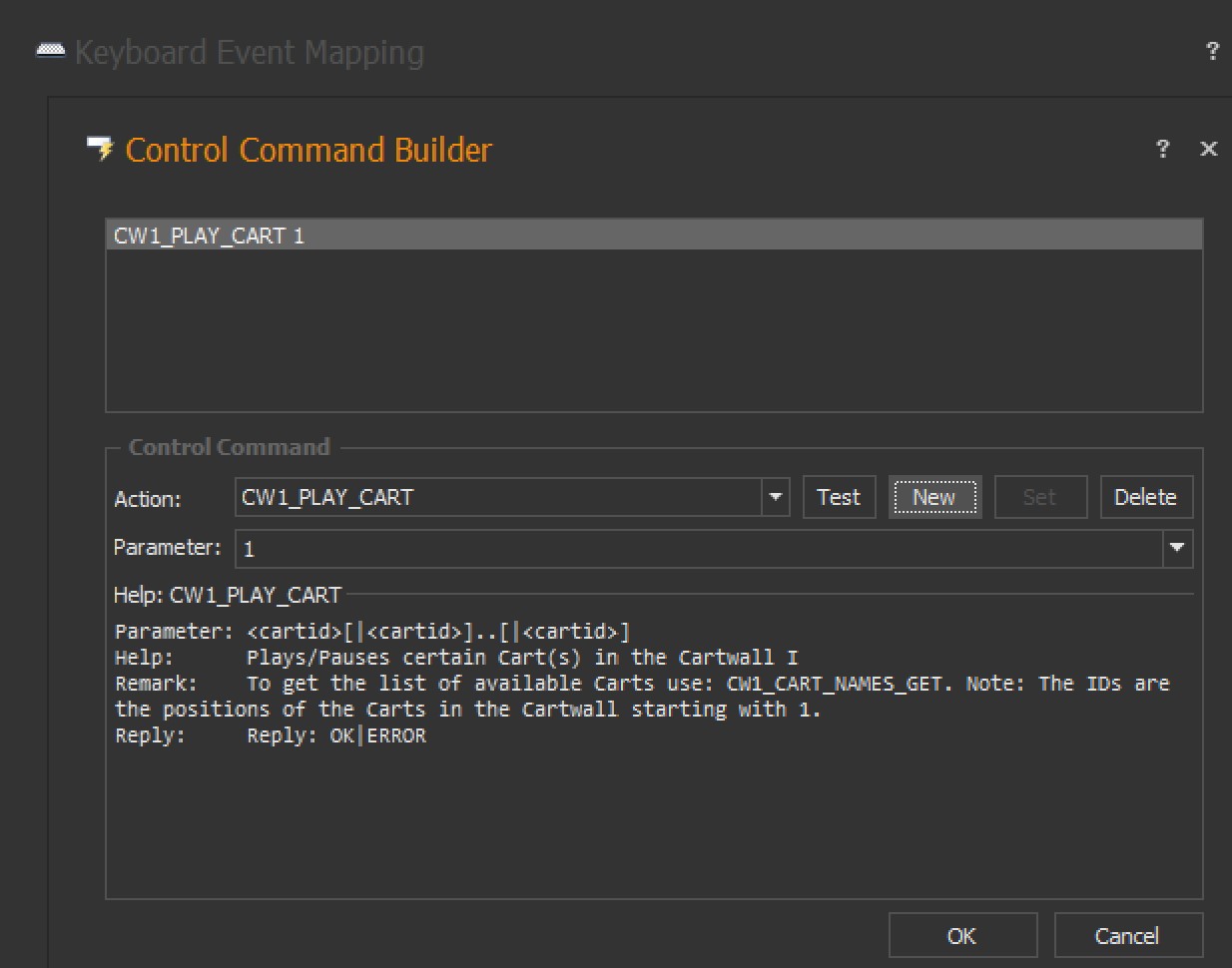This screenshot has height=968, width=1232.
Task: Click the Help: CW1_PLAY_CART heading
Action: 228,595
